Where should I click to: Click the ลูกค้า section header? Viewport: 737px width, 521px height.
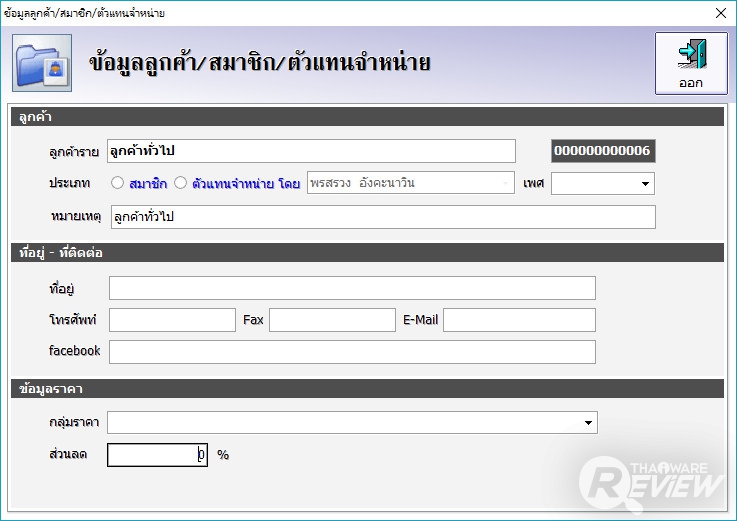pyautogui.click(x=367, y=117)
